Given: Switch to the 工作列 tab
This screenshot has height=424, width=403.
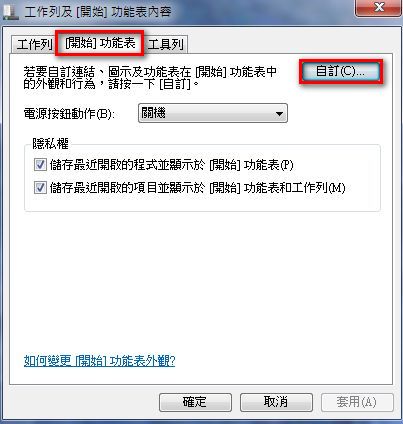Looking at the screenshot, I should tap(35, 44).
